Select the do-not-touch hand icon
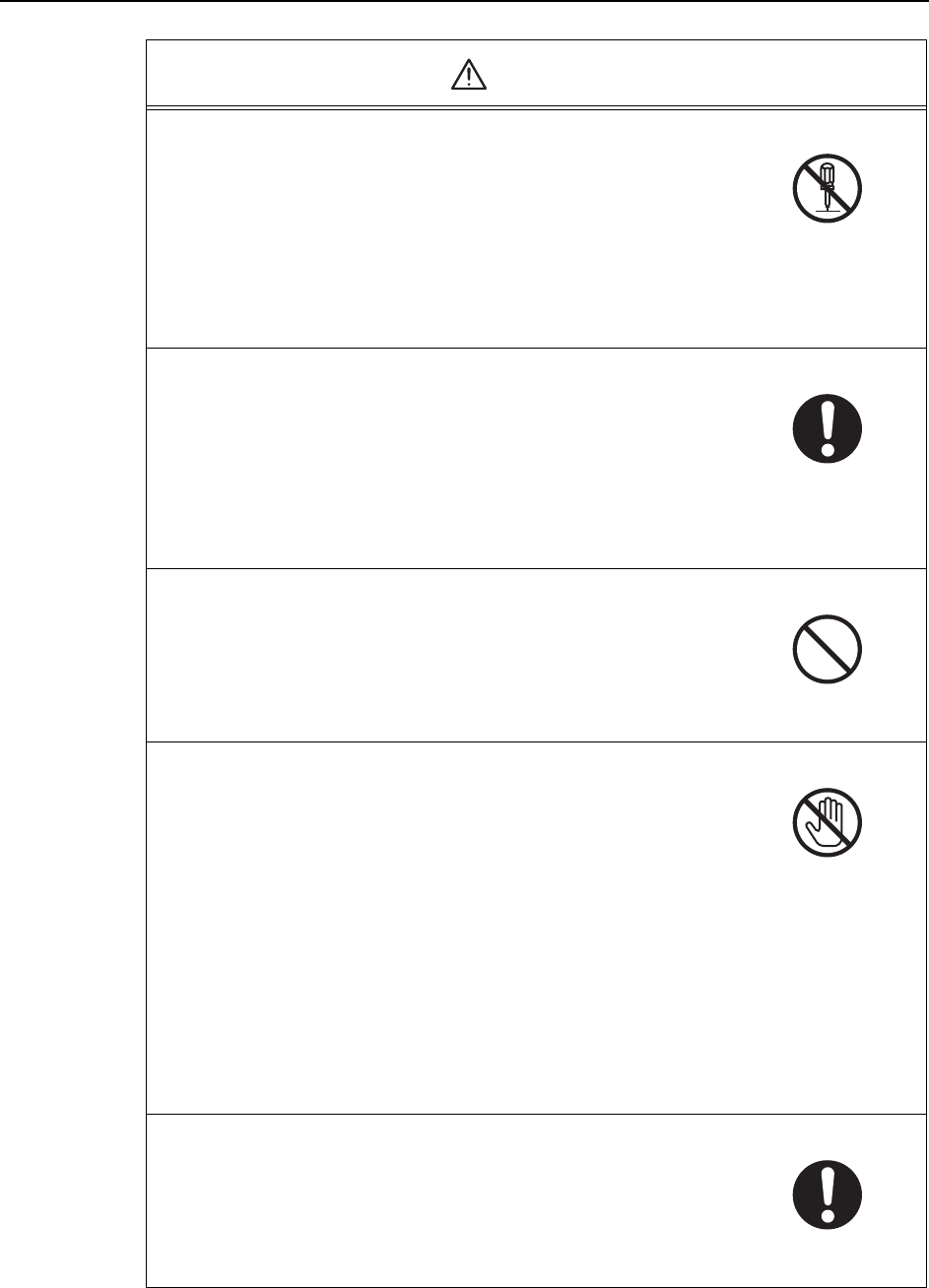 pyautogui.click(x=828, y=825)
